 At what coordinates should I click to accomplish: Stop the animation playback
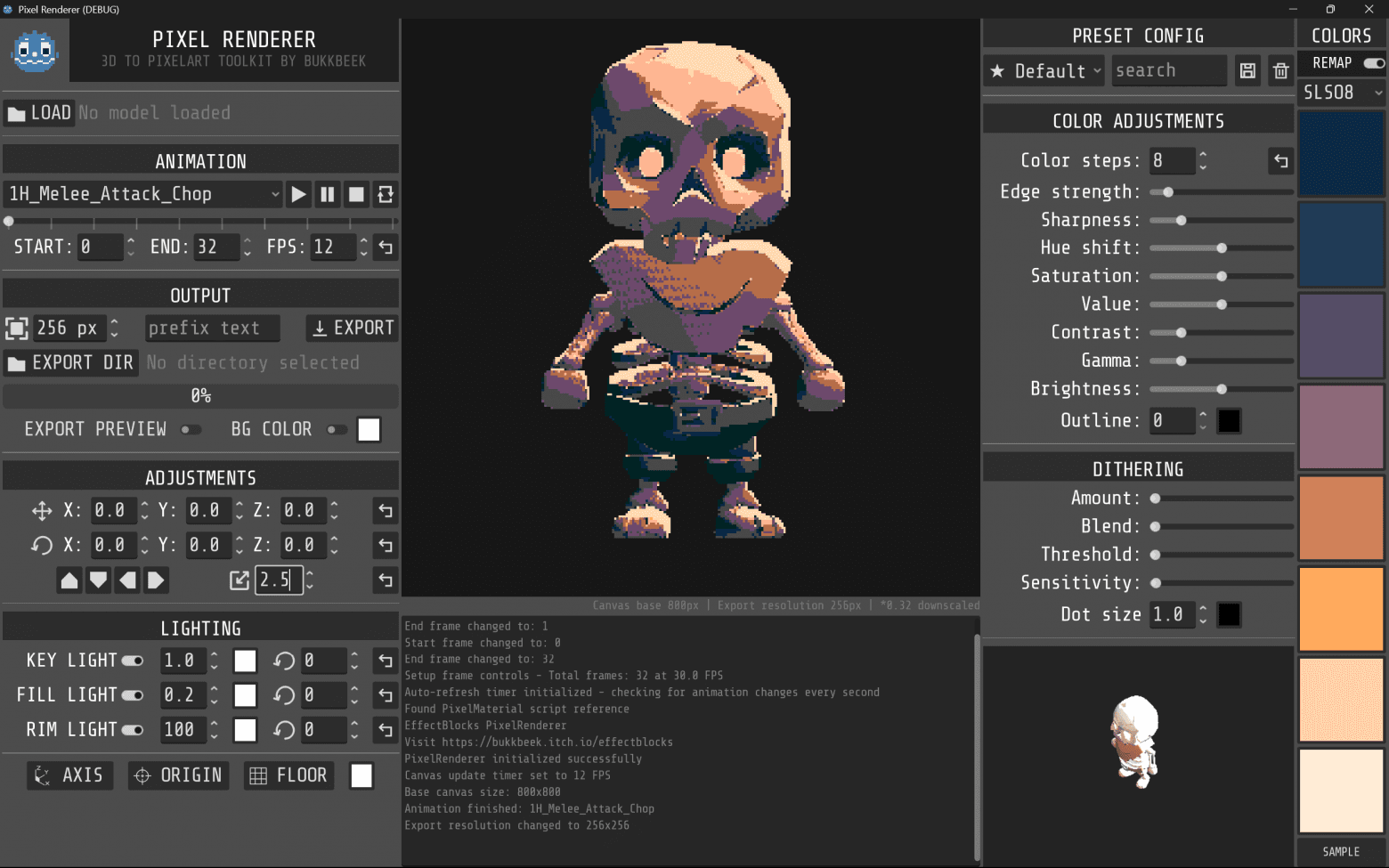(355, 194)
